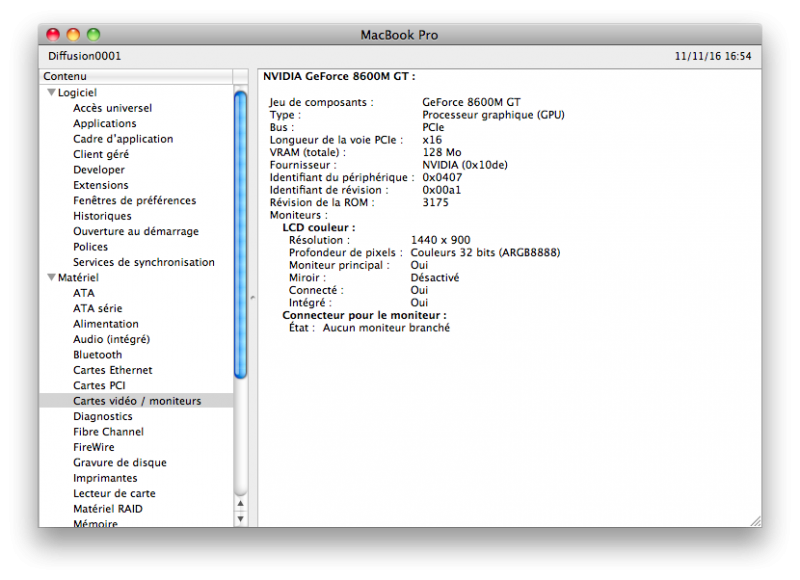Open Matériel RAID entry
800x580 pixels.
[108, 509]
